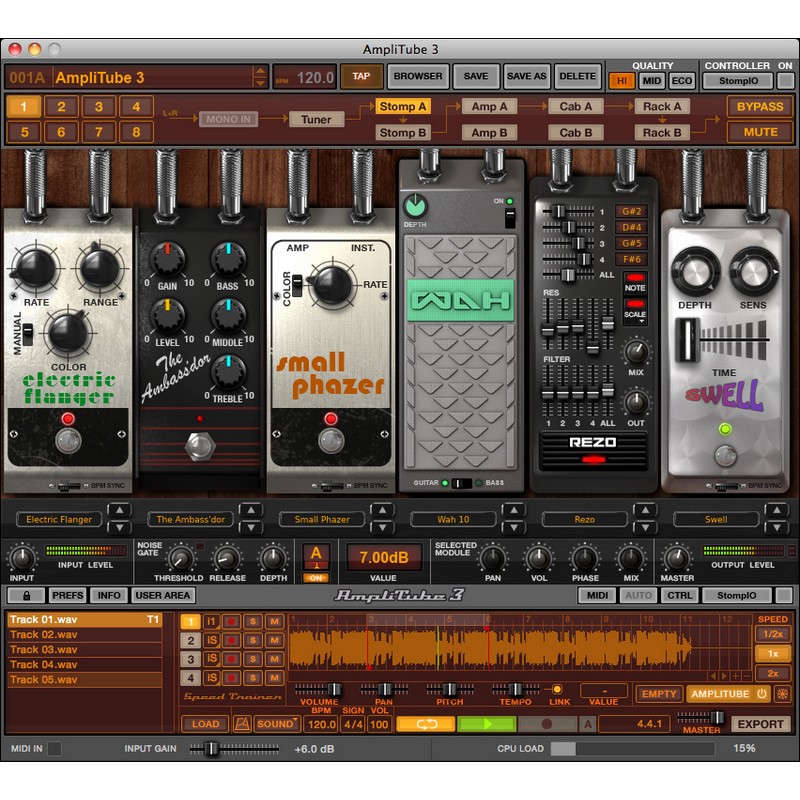Click SAVE AS to save preset copy
The height and width of the screenshot is (800, 800).
click(527, 77)
